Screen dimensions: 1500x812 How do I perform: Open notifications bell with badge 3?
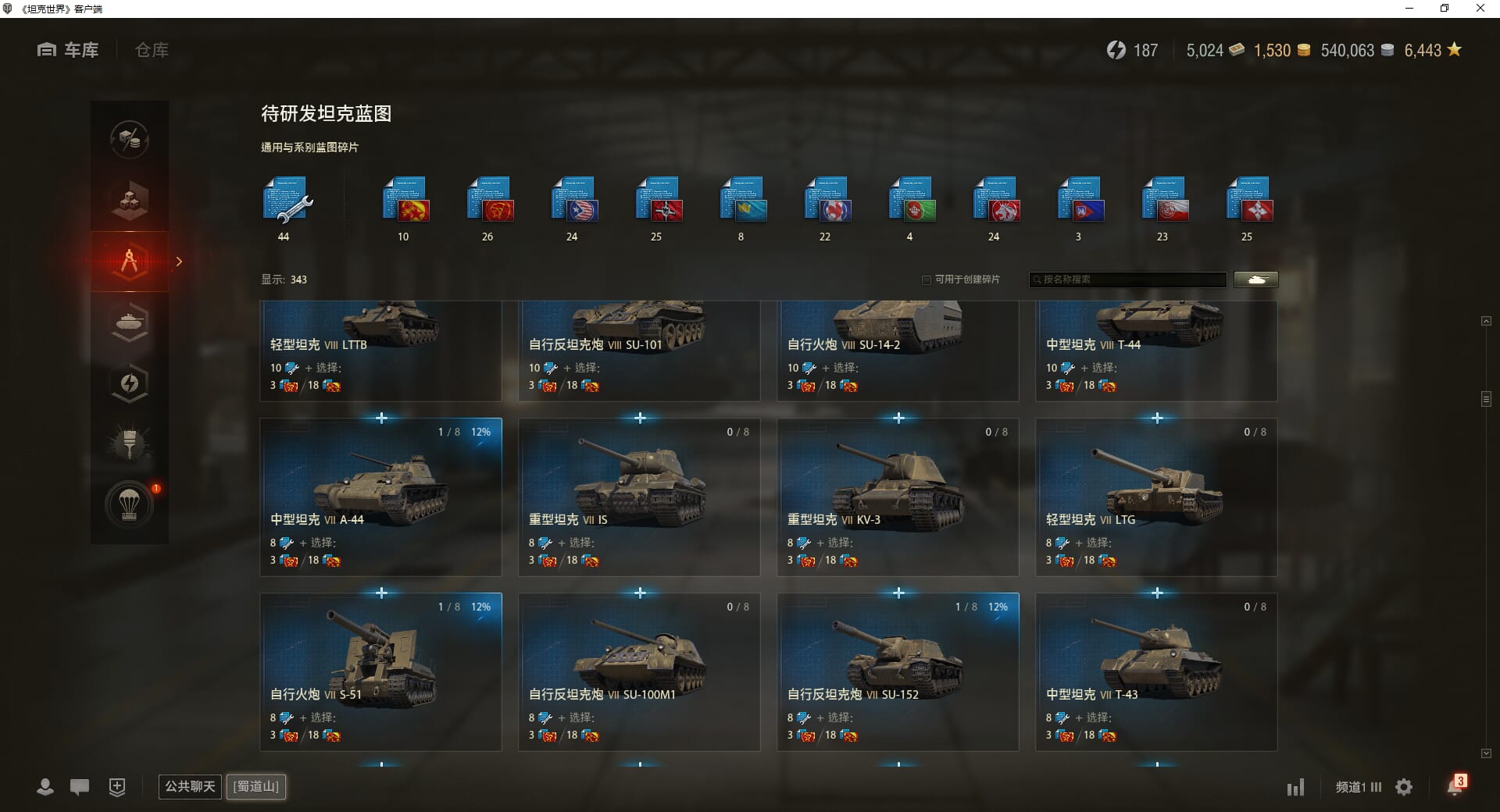1455,785
